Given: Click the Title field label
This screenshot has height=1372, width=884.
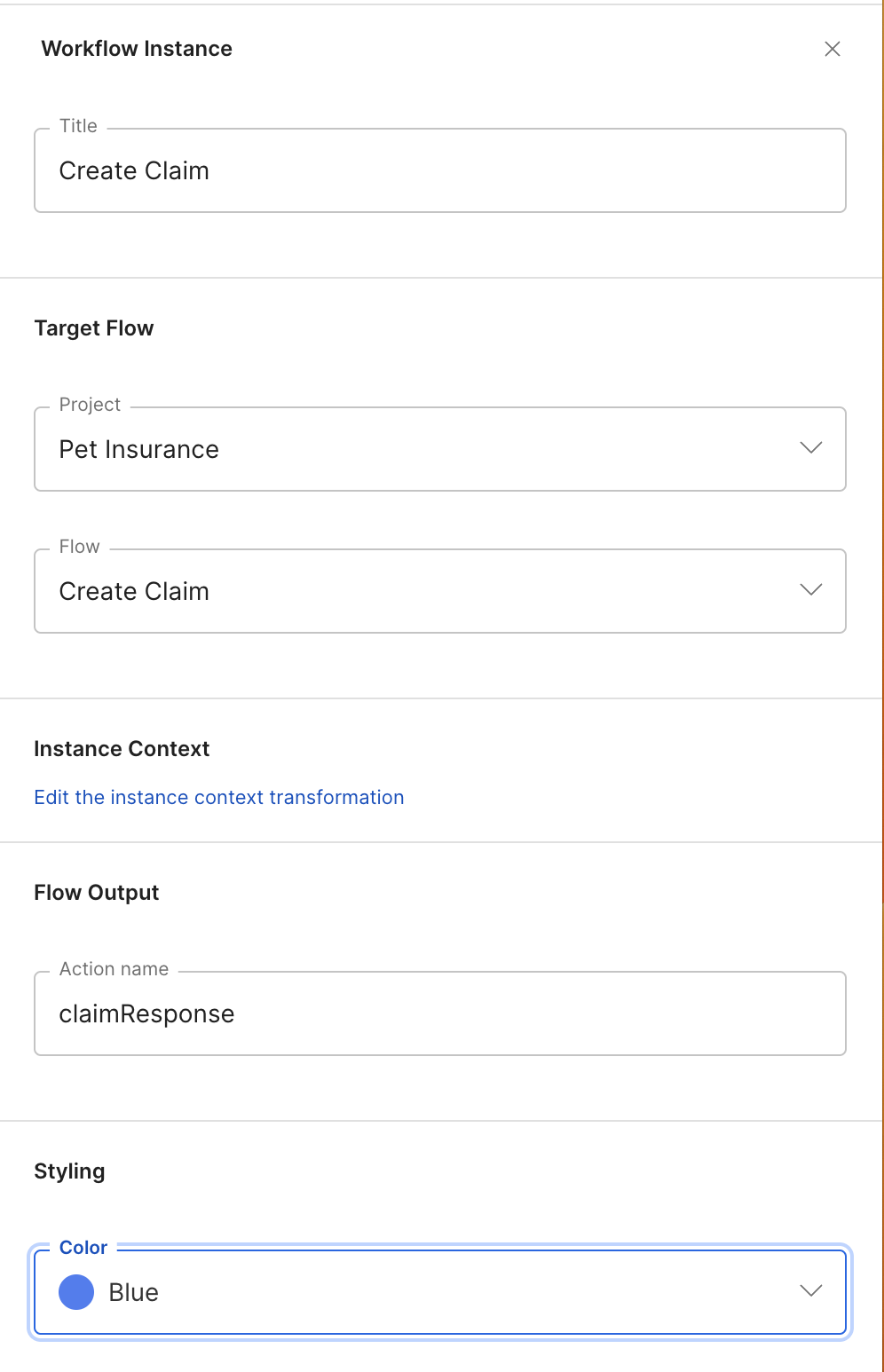Looking at the screenshot, I should click(x=78, y=126).
